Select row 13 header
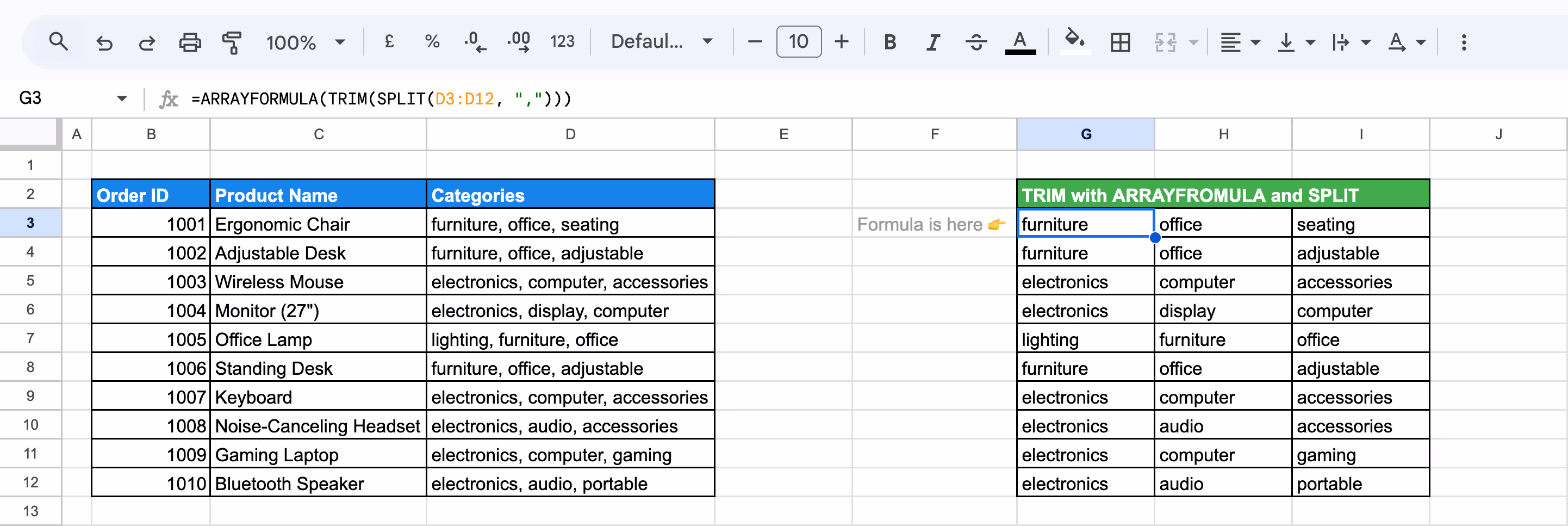The height and width of the screenshot is (526, 1568). [30, 511]
